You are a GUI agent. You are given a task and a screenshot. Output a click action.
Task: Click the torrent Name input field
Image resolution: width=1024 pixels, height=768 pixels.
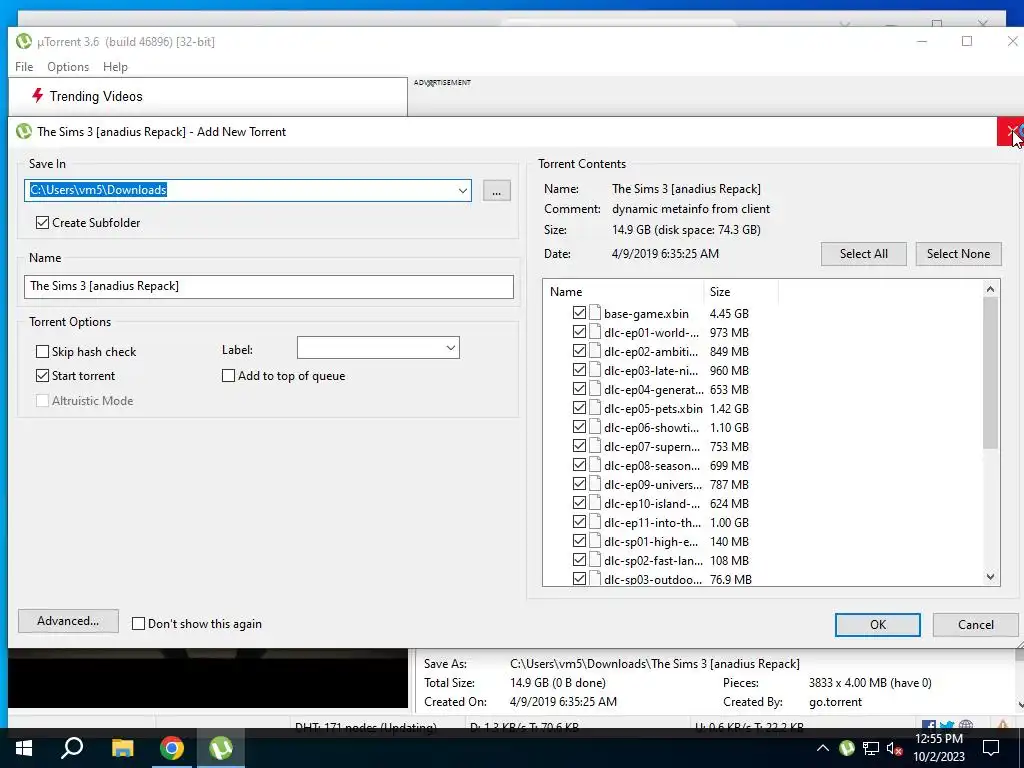coord(269,286)
